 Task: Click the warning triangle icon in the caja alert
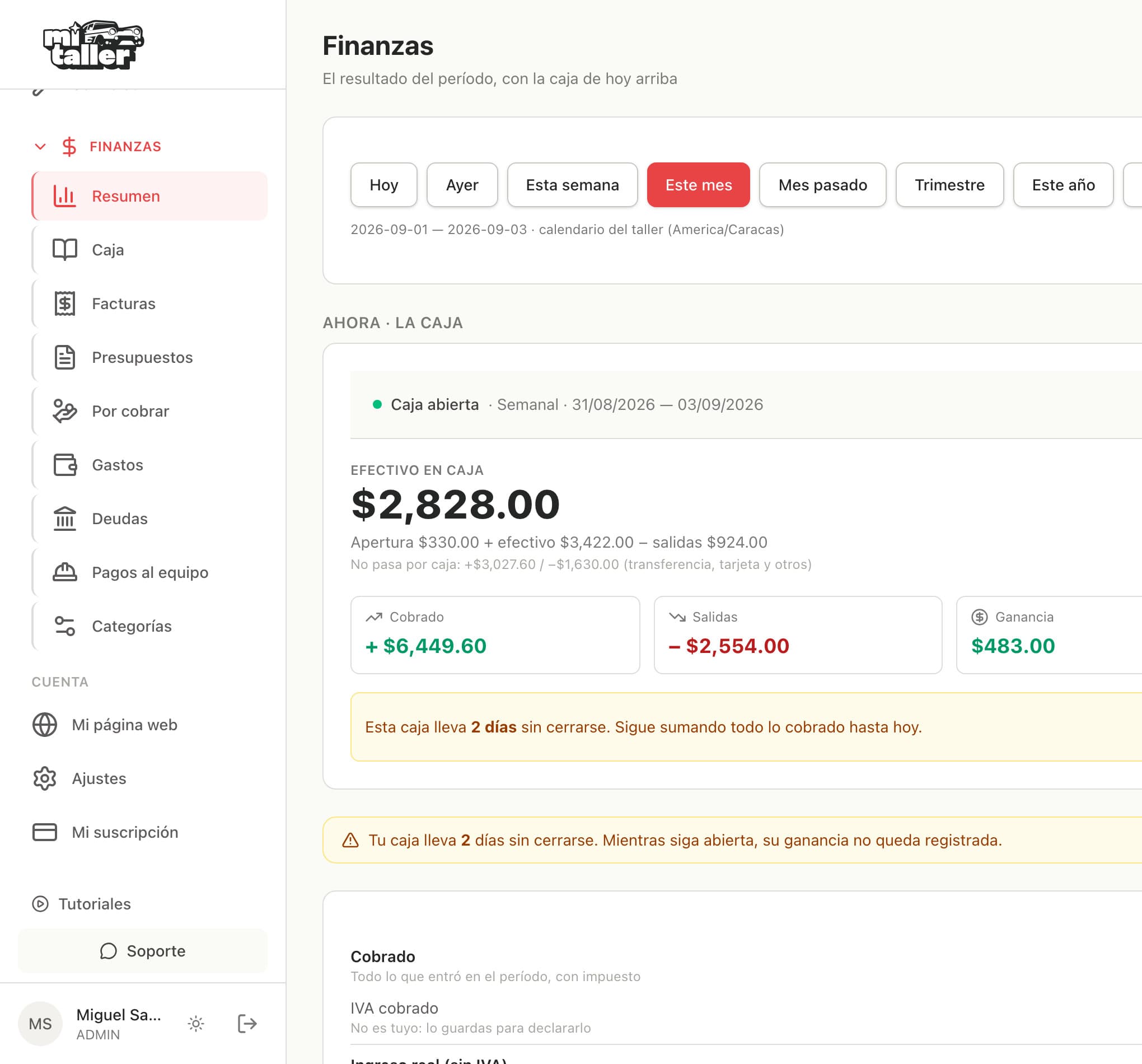click(x=350, y=840)
